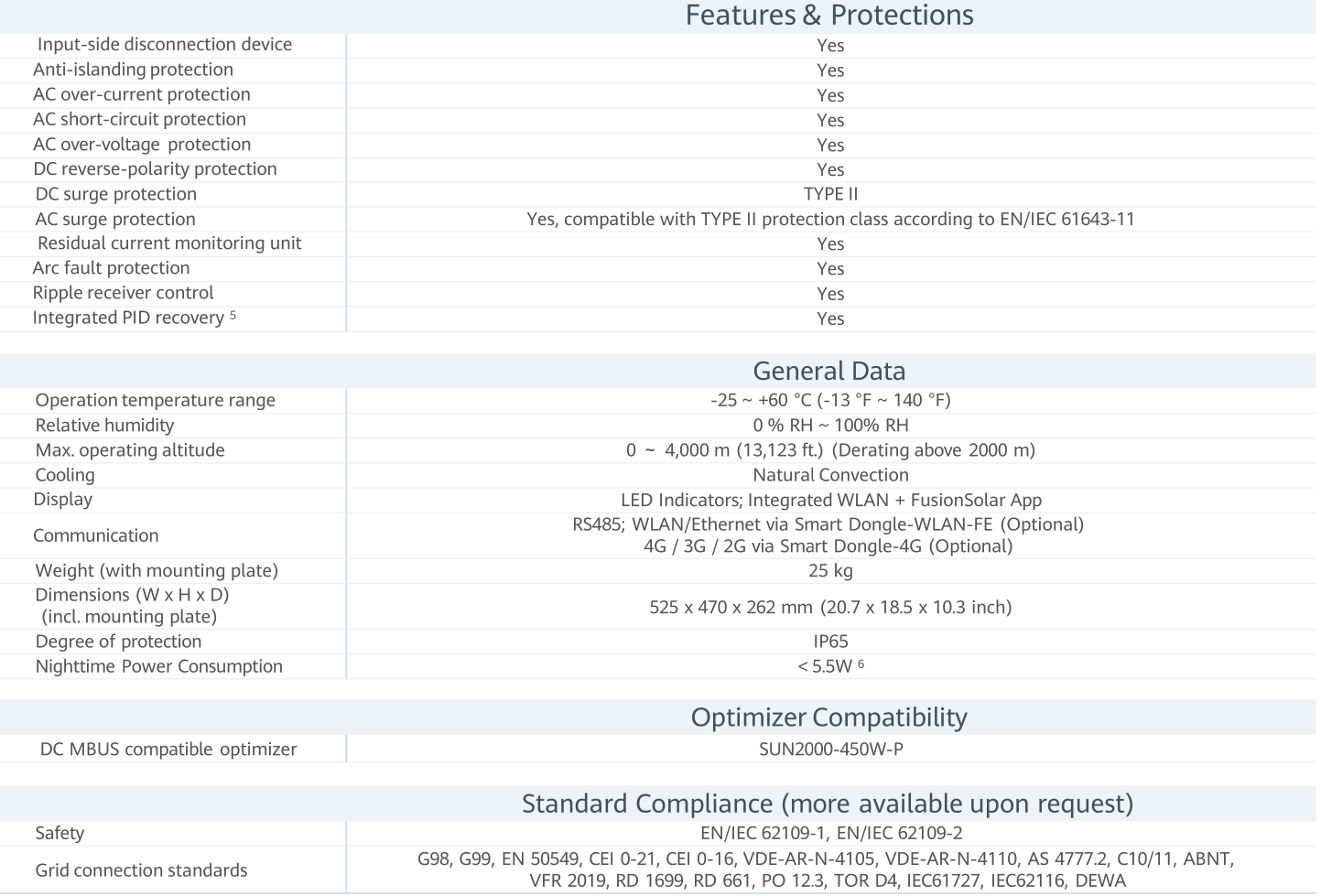This screenshot has width=1321, height=896.
Task: Click the IP65 degree of protection value
Action: click(x=831, y=642)
